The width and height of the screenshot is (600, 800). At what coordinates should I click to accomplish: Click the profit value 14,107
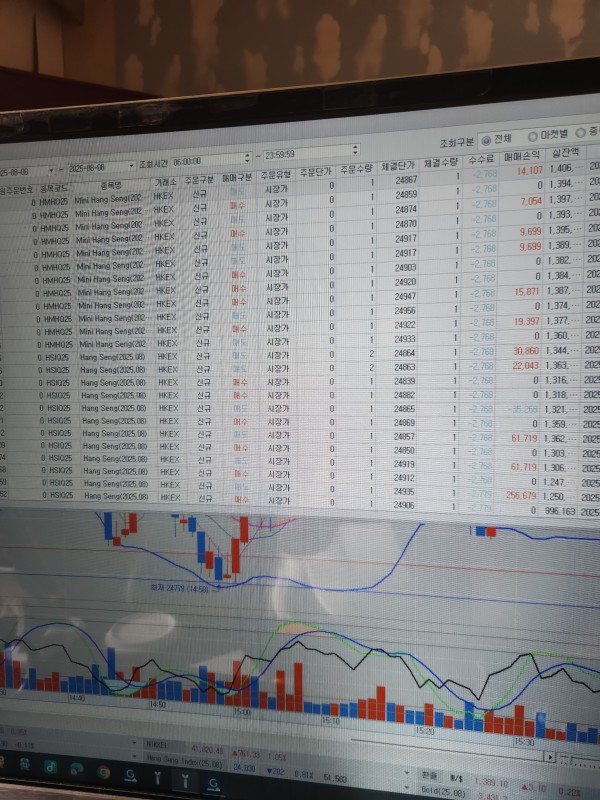(530, 171)
